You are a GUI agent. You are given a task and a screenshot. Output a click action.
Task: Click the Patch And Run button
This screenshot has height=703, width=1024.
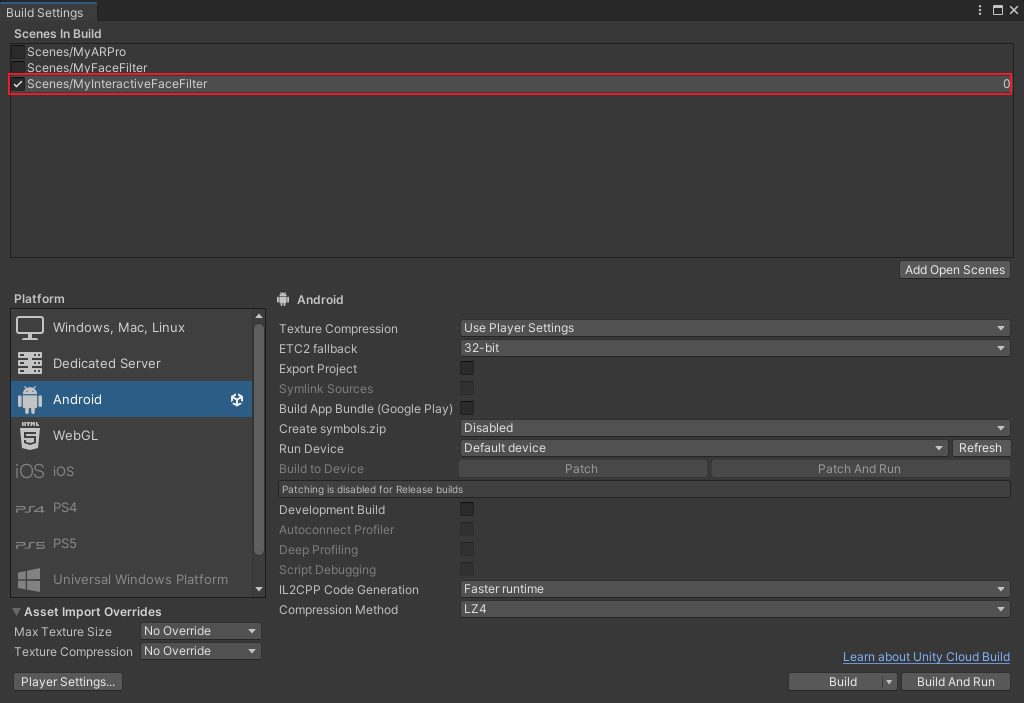point(860,469)
